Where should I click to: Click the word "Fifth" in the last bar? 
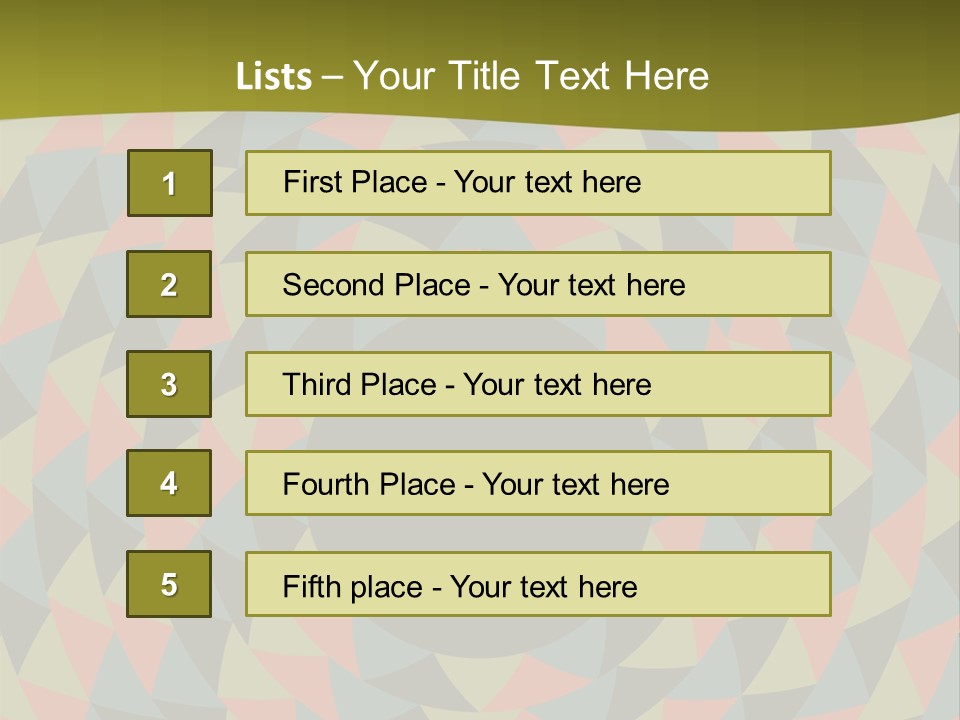coord(312,586)
